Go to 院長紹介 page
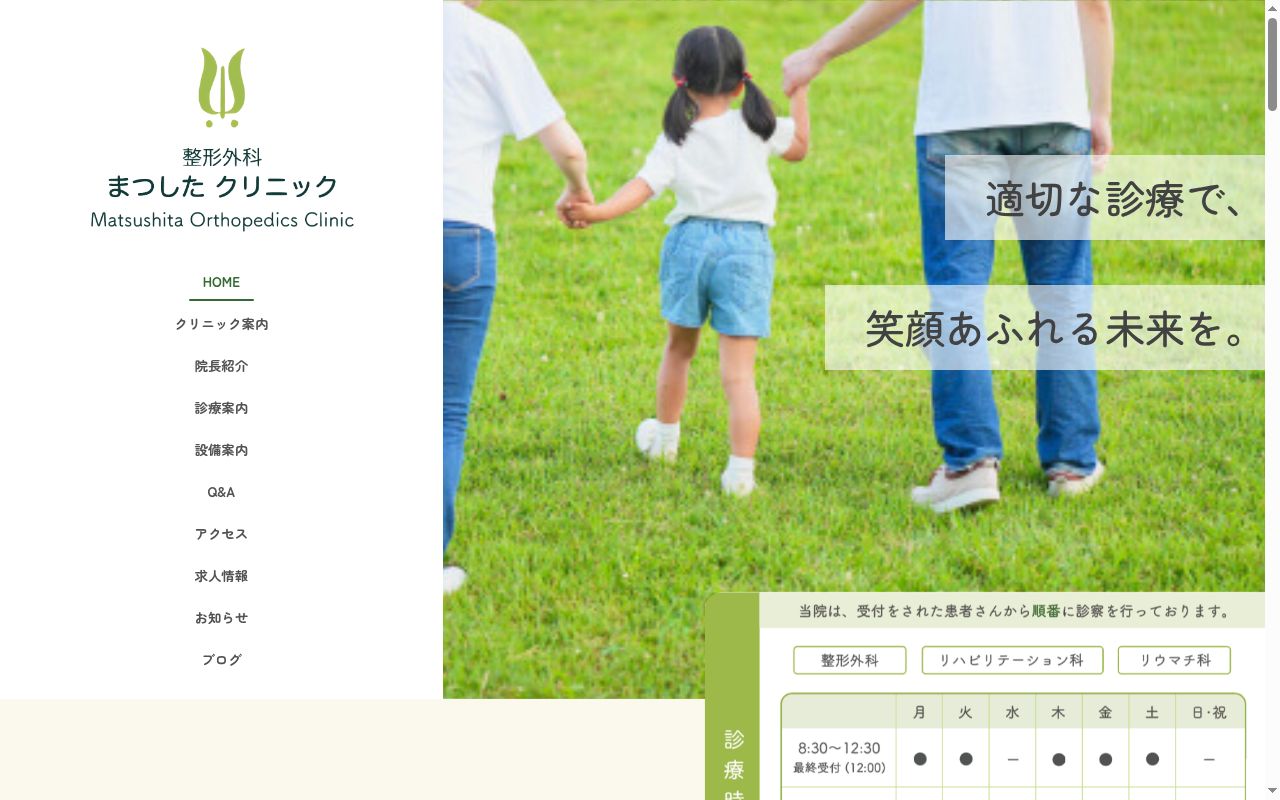 (221, 366)
